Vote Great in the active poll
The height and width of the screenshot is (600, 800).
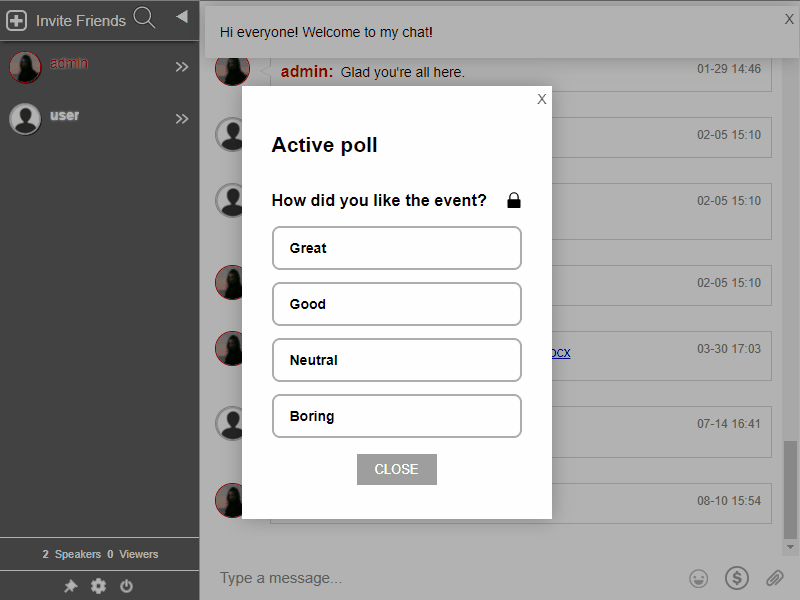coord(396,248)
